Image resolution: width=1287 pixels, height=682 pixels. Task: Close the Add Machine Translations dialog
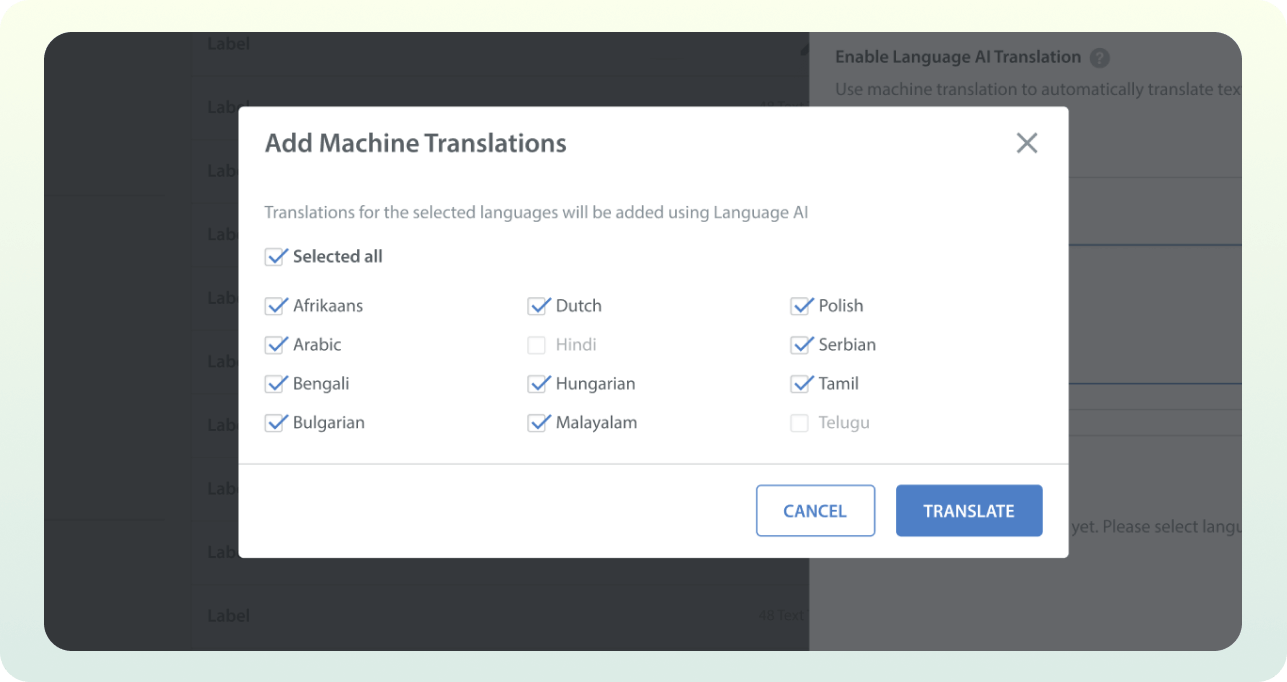click(x=1026, y=143)
